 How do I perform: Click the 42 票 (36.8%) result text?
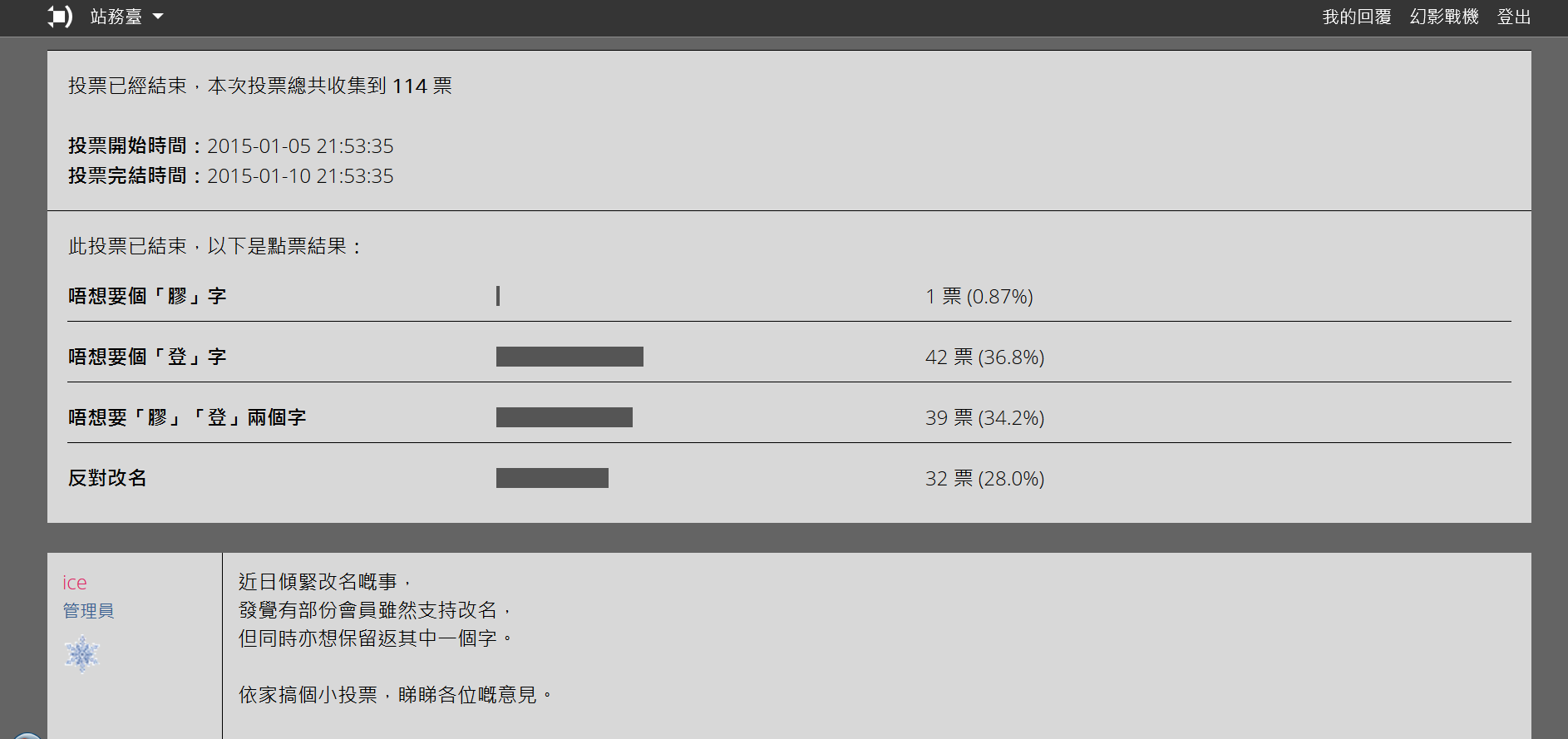984,357
